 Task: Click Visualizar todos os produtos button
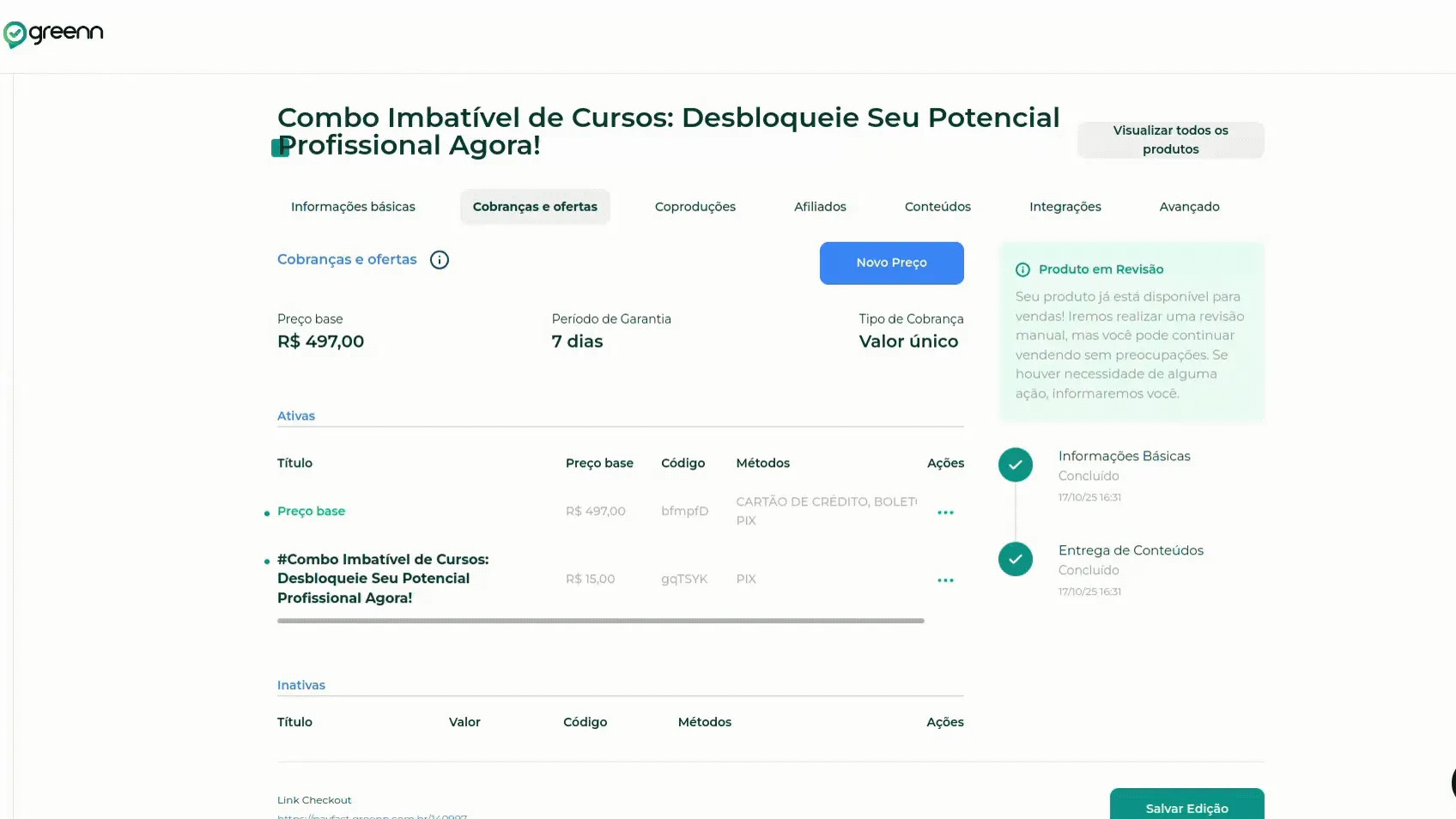tap(1171, 140)
